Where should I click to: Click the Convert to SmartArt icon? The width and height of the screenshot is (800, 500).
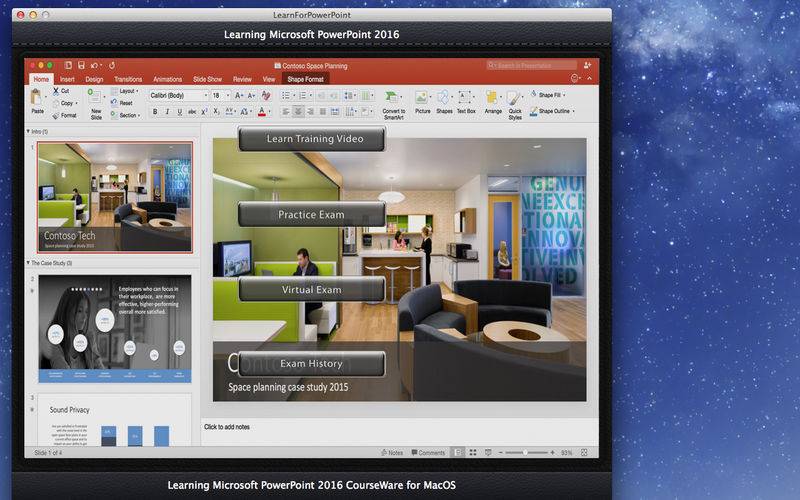pyautogui.click(x=392, y=97)
